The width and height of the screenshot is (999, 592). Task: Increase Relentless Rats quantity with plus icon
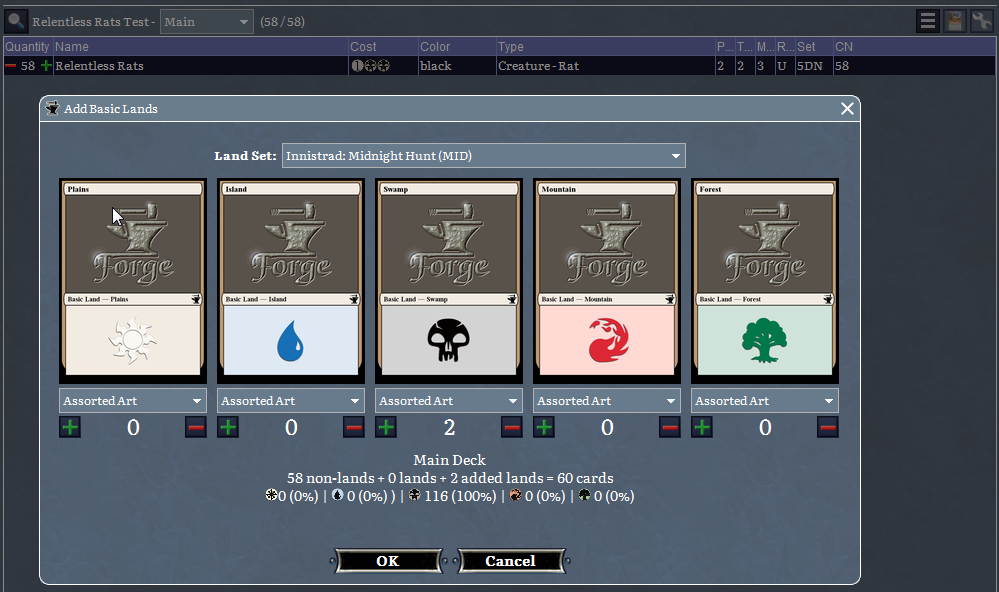click(x=46, y=66)
